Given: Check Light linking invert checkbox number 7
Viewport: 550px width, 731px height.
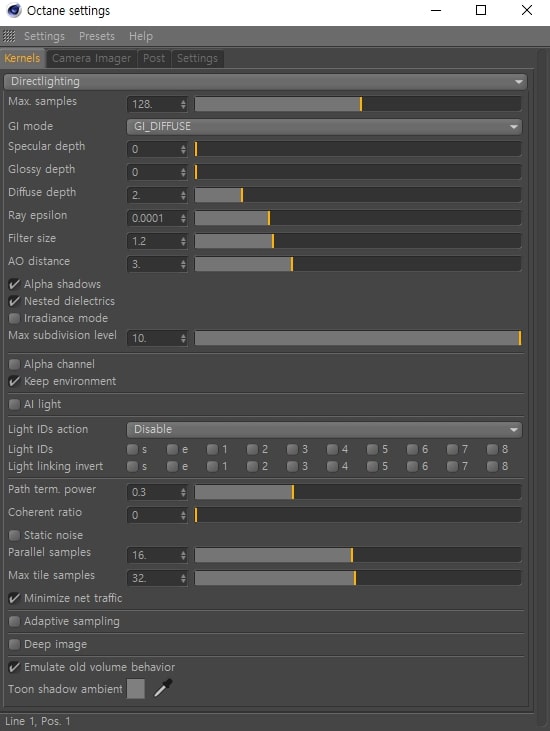Looking at the screenshot, I should pyautogui.click(x=452, y=466).
